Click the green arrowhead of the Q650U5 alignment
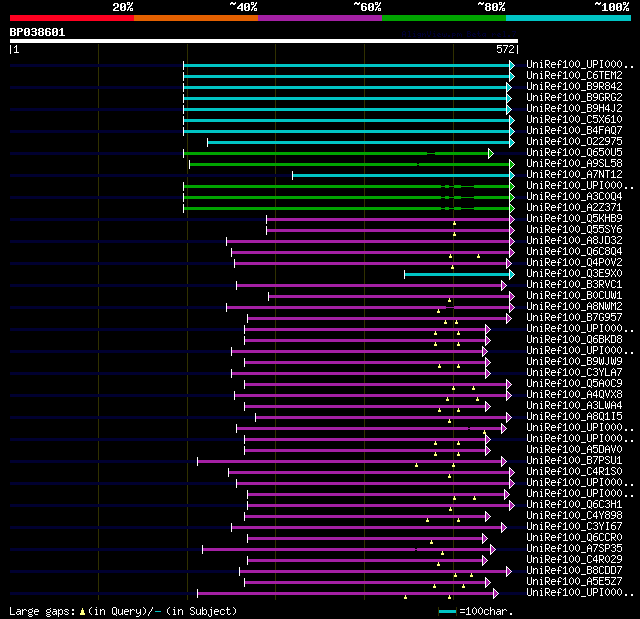This screenshot has width=640, height=619. (x=491, y=153)
